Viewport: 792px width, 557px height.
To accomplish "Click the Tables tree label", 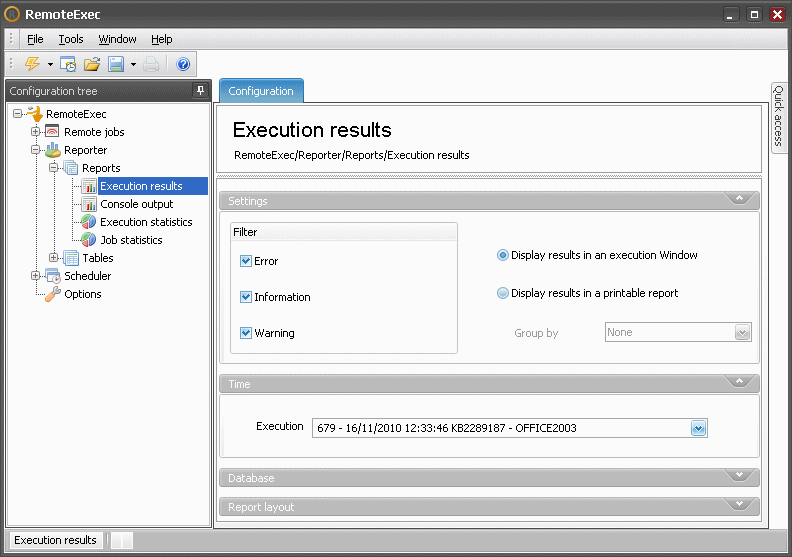I will pyautogui.click(x=98, y=258).
